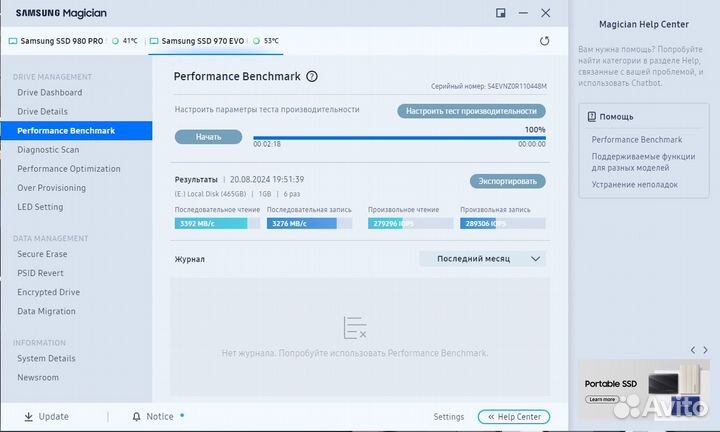
Task: Click the Помощь book icon
Action: 592,117
